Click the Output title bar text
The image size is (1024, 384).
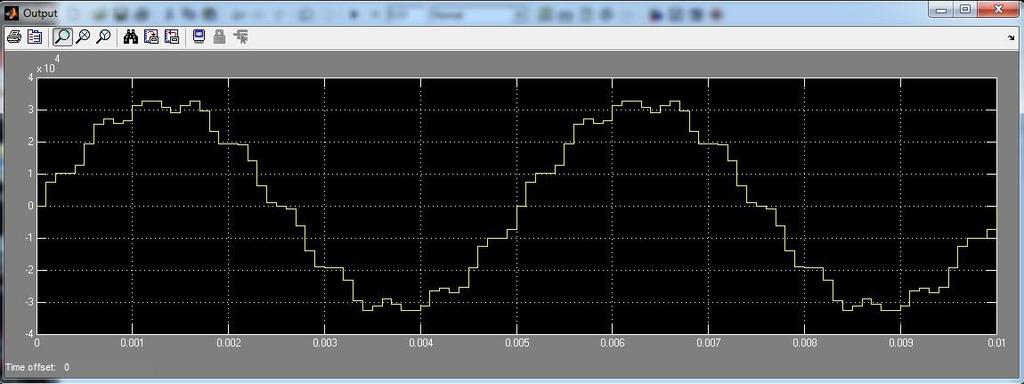click(x=40, y=13)
